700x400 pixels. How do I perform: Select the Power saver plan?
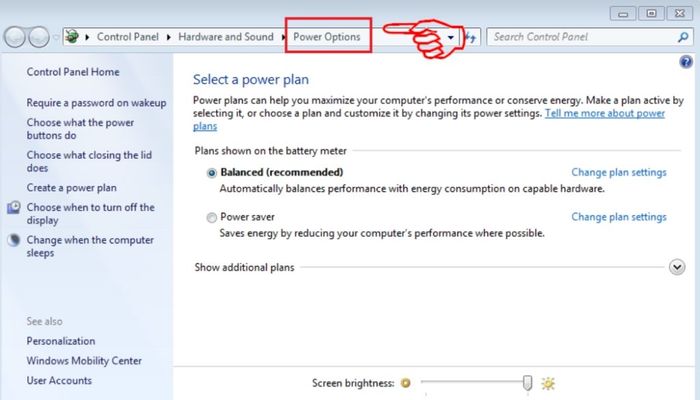(212, 217)
